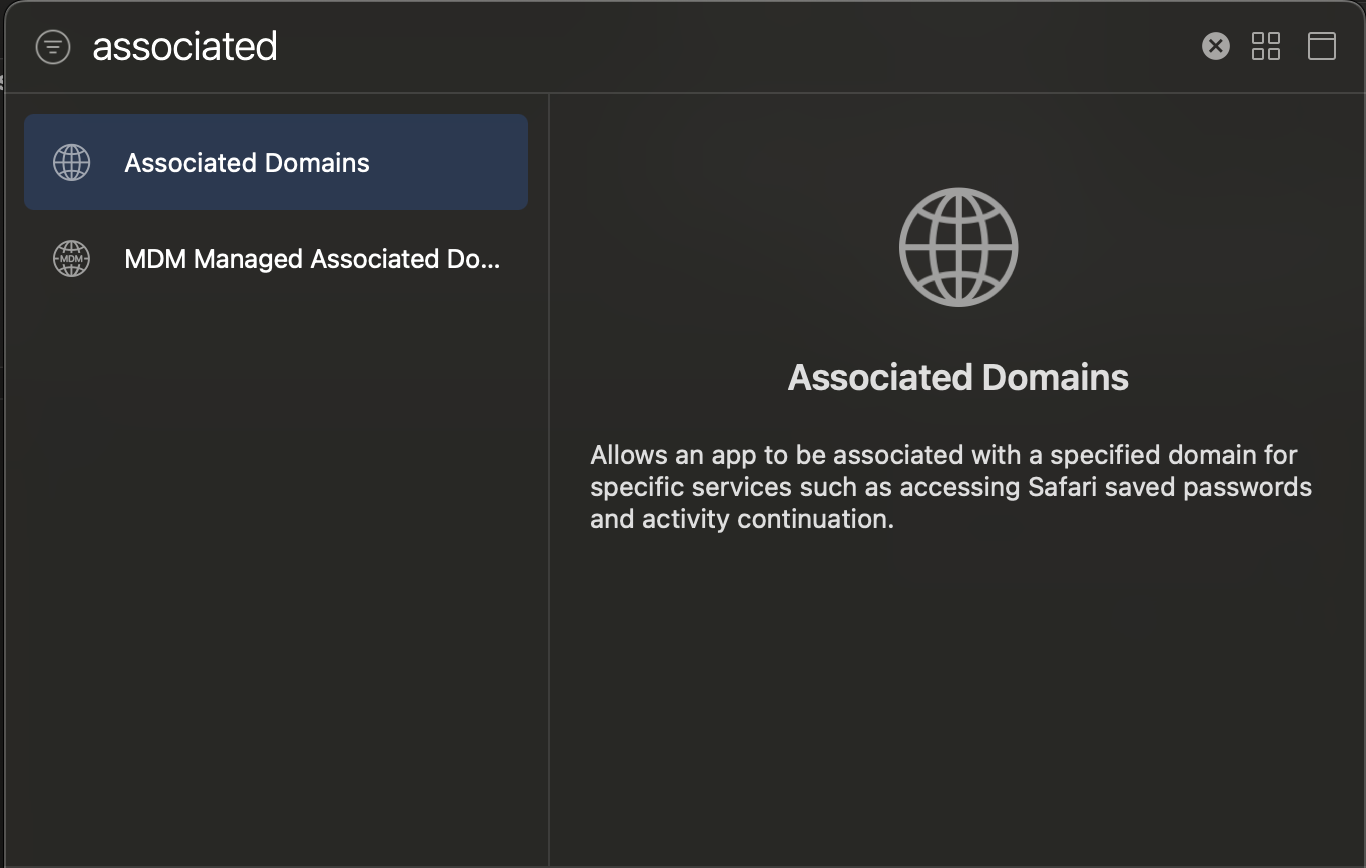Open the filter options icon
1366x868 pixels.
53,46
